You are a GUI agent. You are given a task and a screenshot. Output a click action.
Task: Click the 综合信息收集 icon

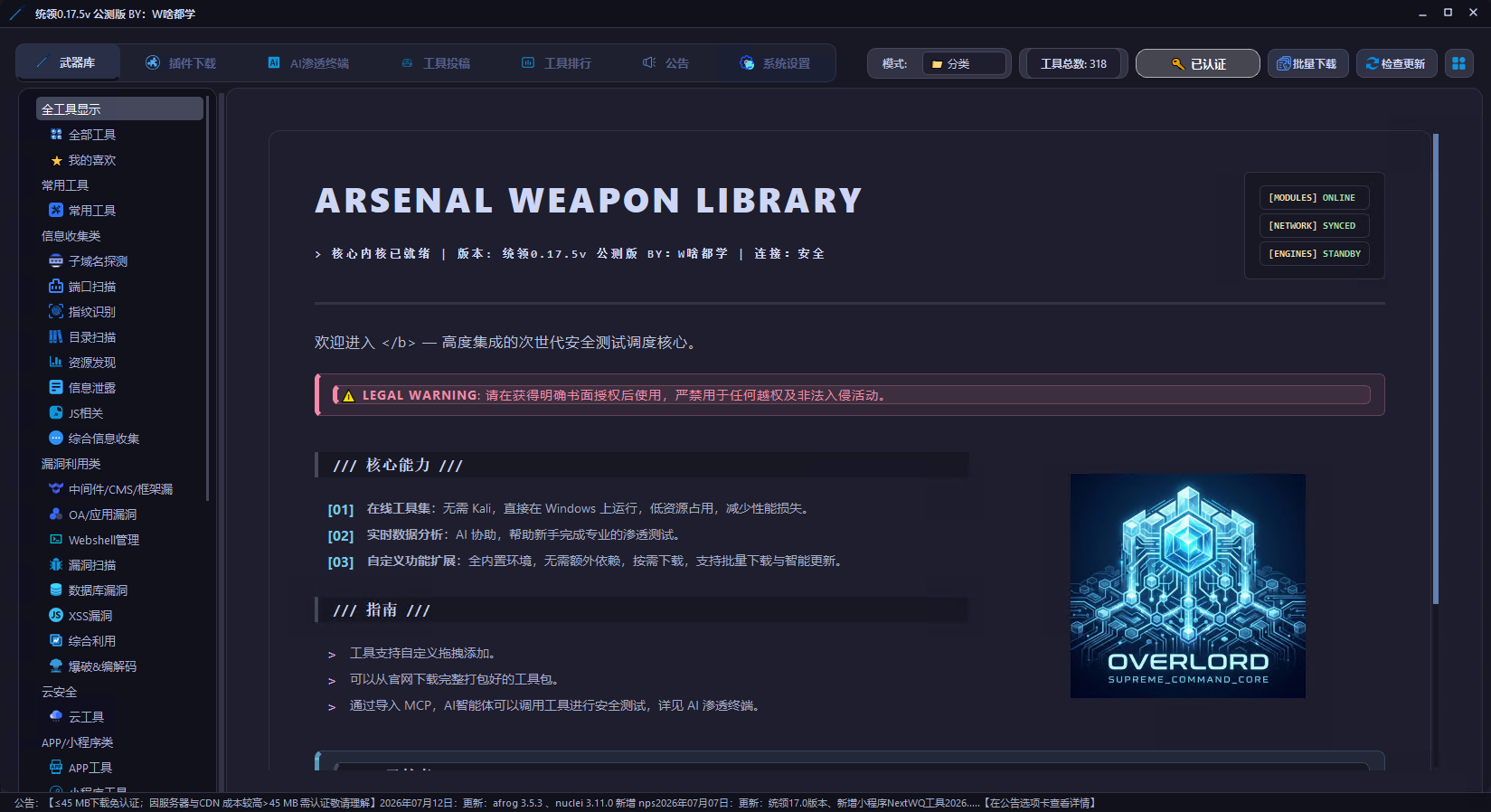coord(56,439)
